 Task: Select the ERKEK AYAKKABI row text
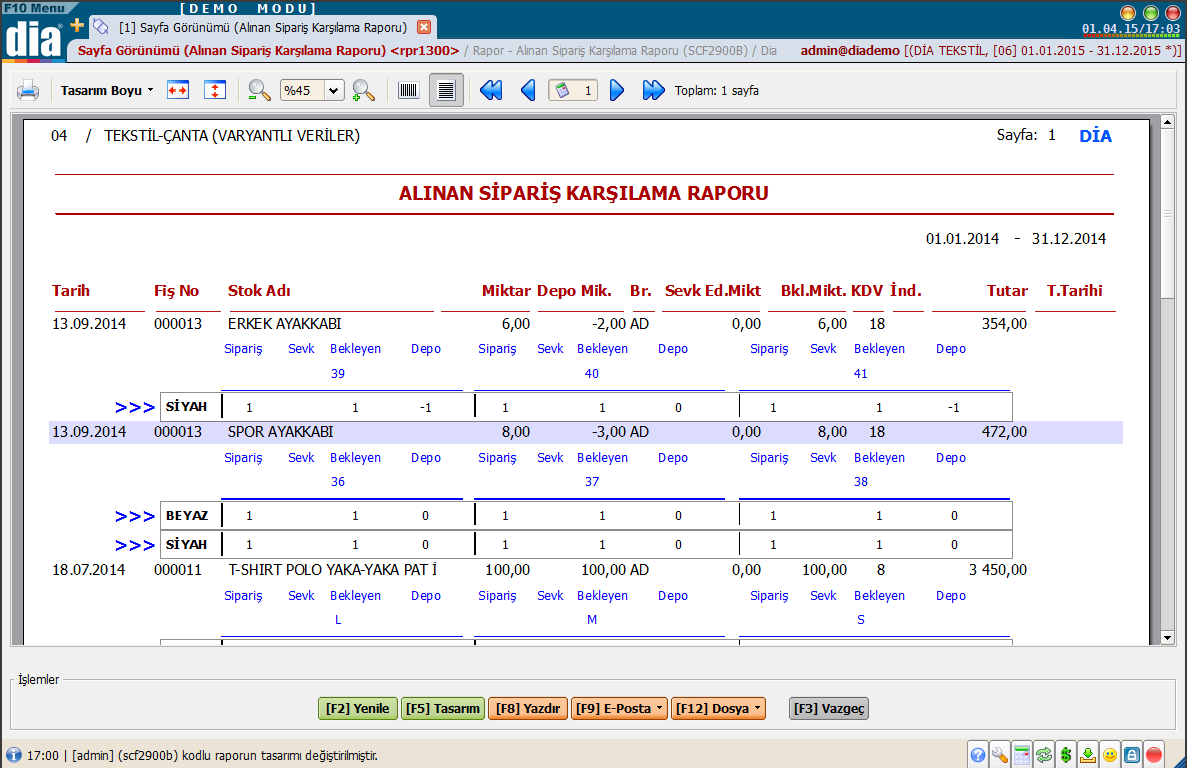click(x=285, y=324)
